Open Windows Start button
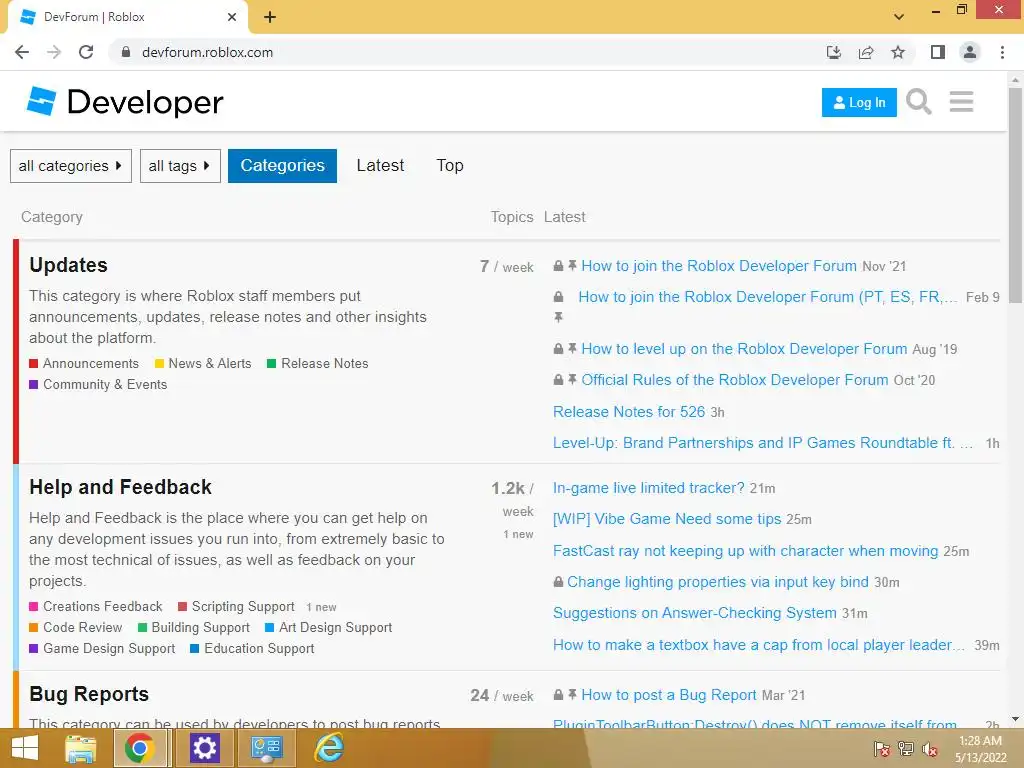 [25, 748]
